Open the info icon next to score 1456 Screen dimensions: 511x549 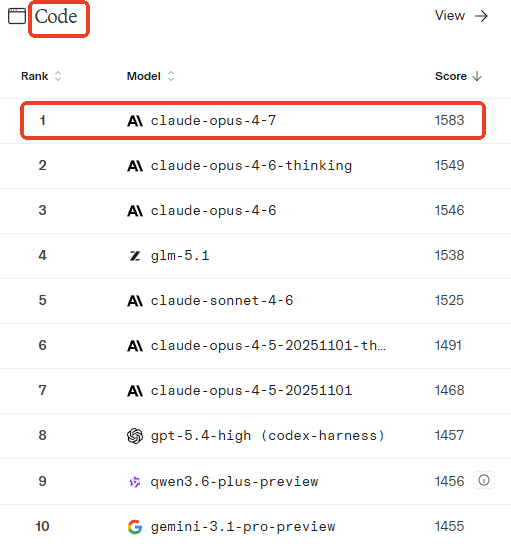484,480
